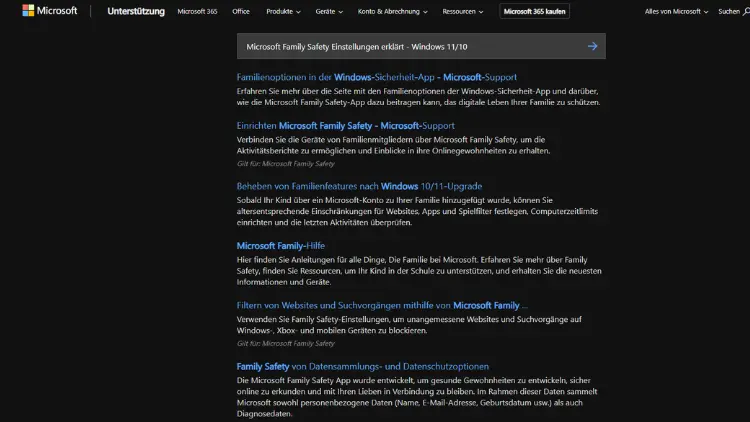Expand the Produkte dropdown
750x422 pixels.
coord(283,11)
